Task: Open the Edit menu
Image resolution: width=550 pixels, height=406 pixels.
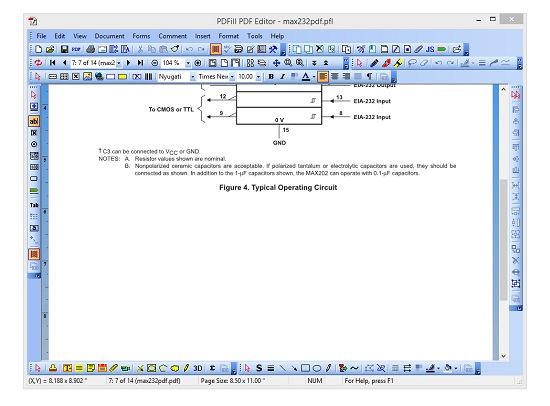Action: pyautogui.click(x=59, y=36)
